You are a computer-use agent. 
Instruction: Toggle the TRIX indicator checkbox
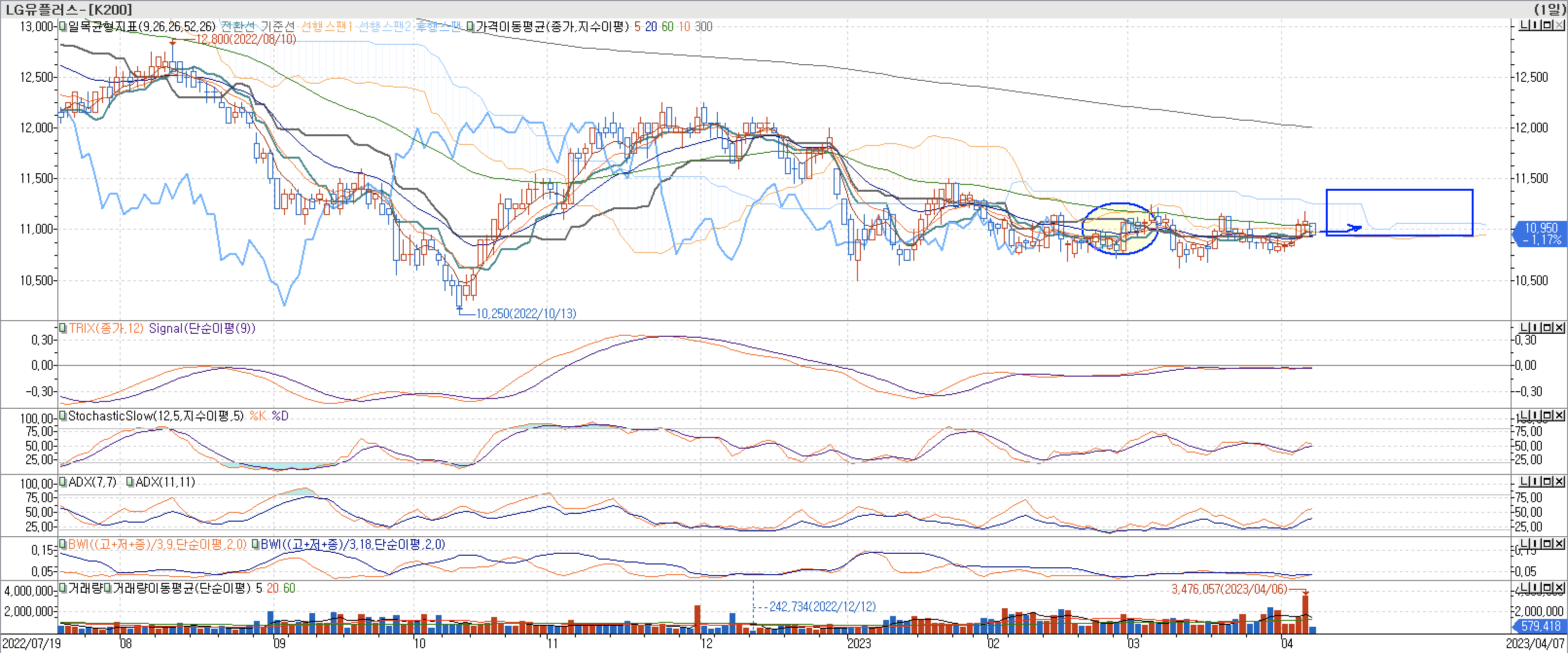tap(63, 328)
